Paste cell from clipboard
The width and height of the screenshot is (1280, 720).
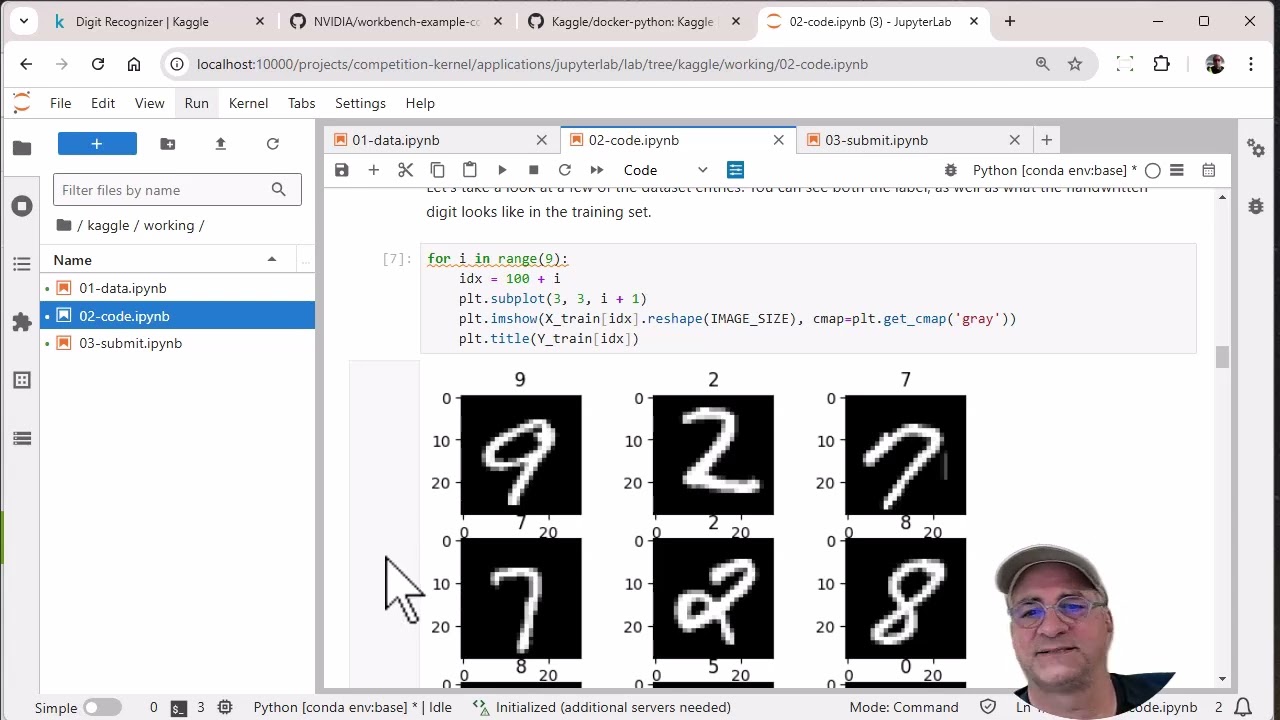click(x=470, y=170)
